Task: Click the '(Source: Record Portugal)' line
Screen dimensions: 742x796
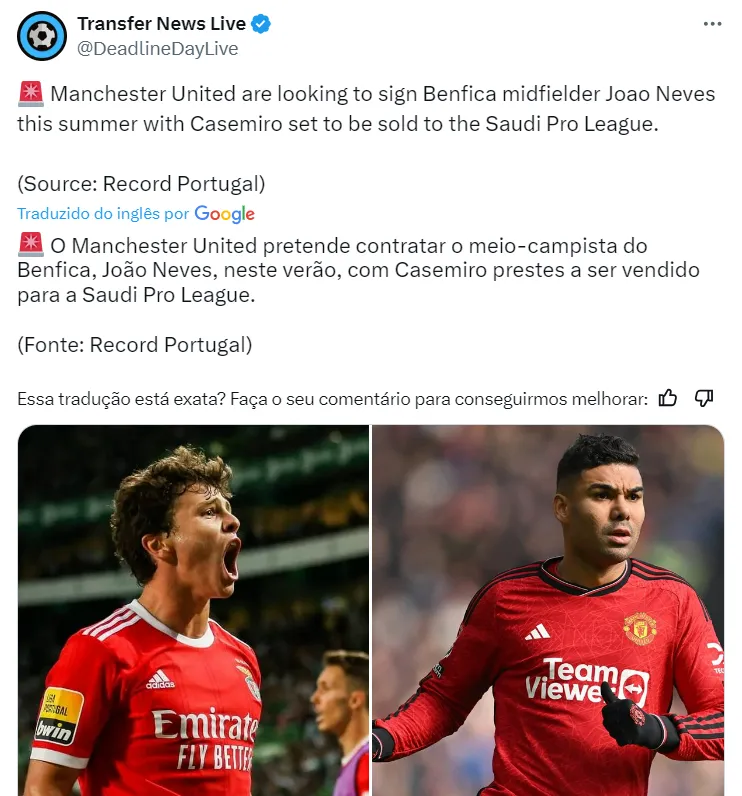Action: [x=141, y=184]
